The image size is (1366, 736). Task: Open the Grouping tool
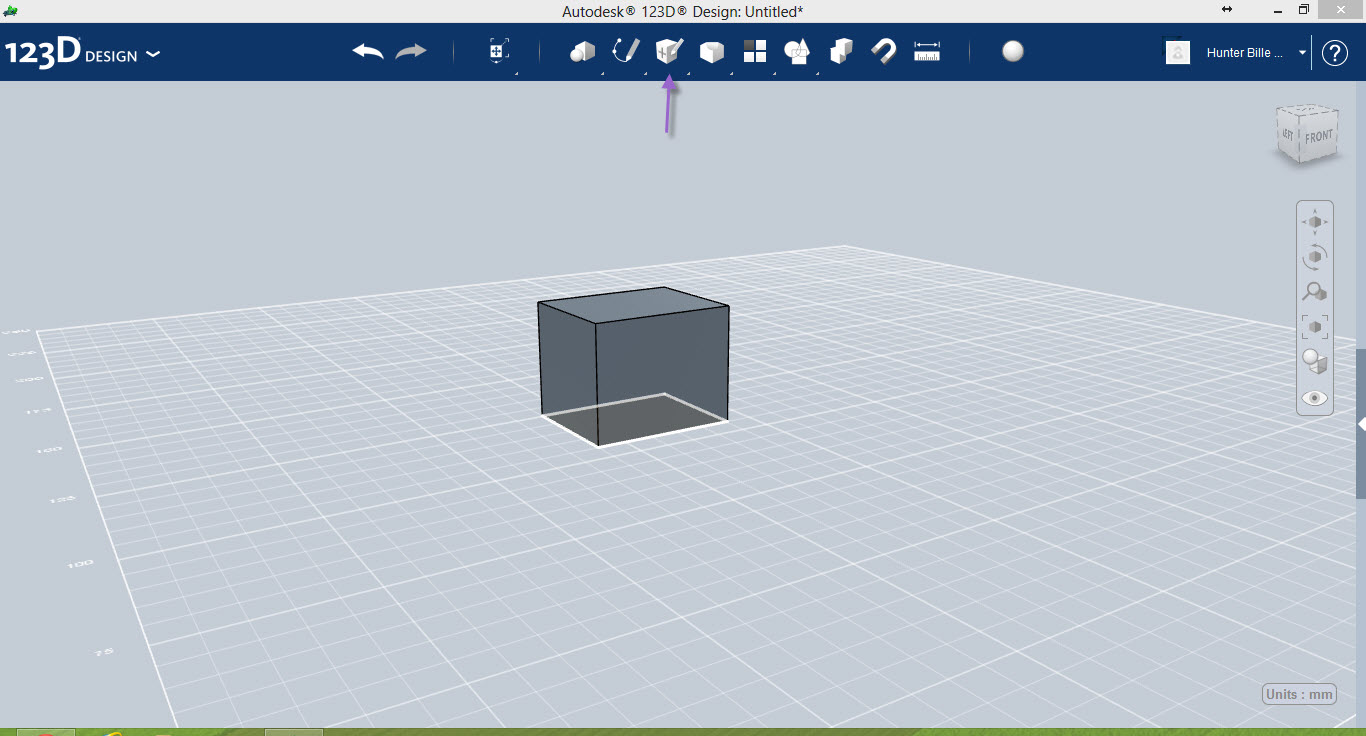(x=797, y=52)
